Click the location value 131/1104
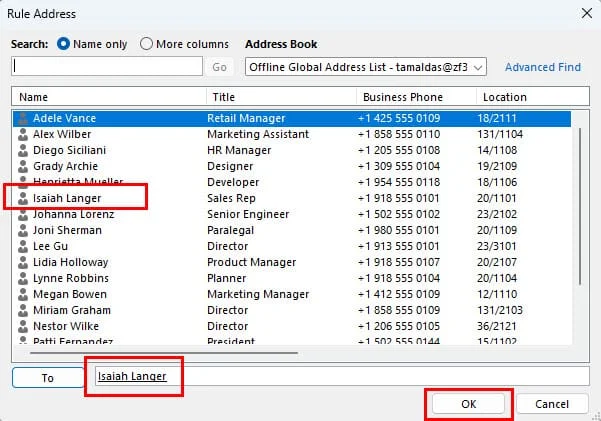The image size is (601, 421). point(500,134)
